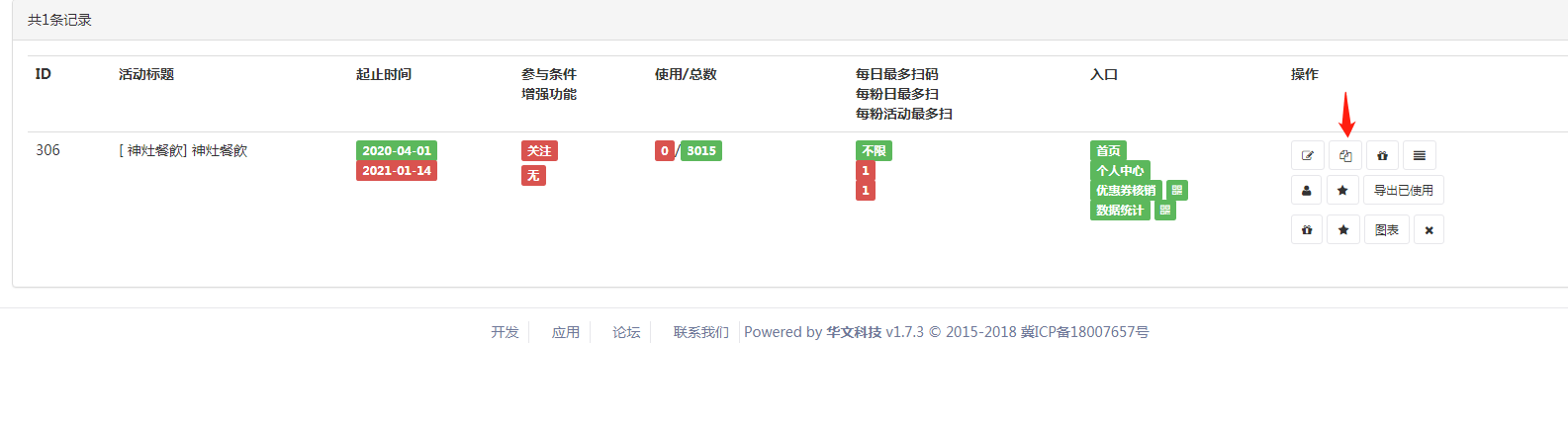Open QR code icon next to 优惠券核销
The height and width of the screenshot is (428, 1568).
click(1177, 190)
